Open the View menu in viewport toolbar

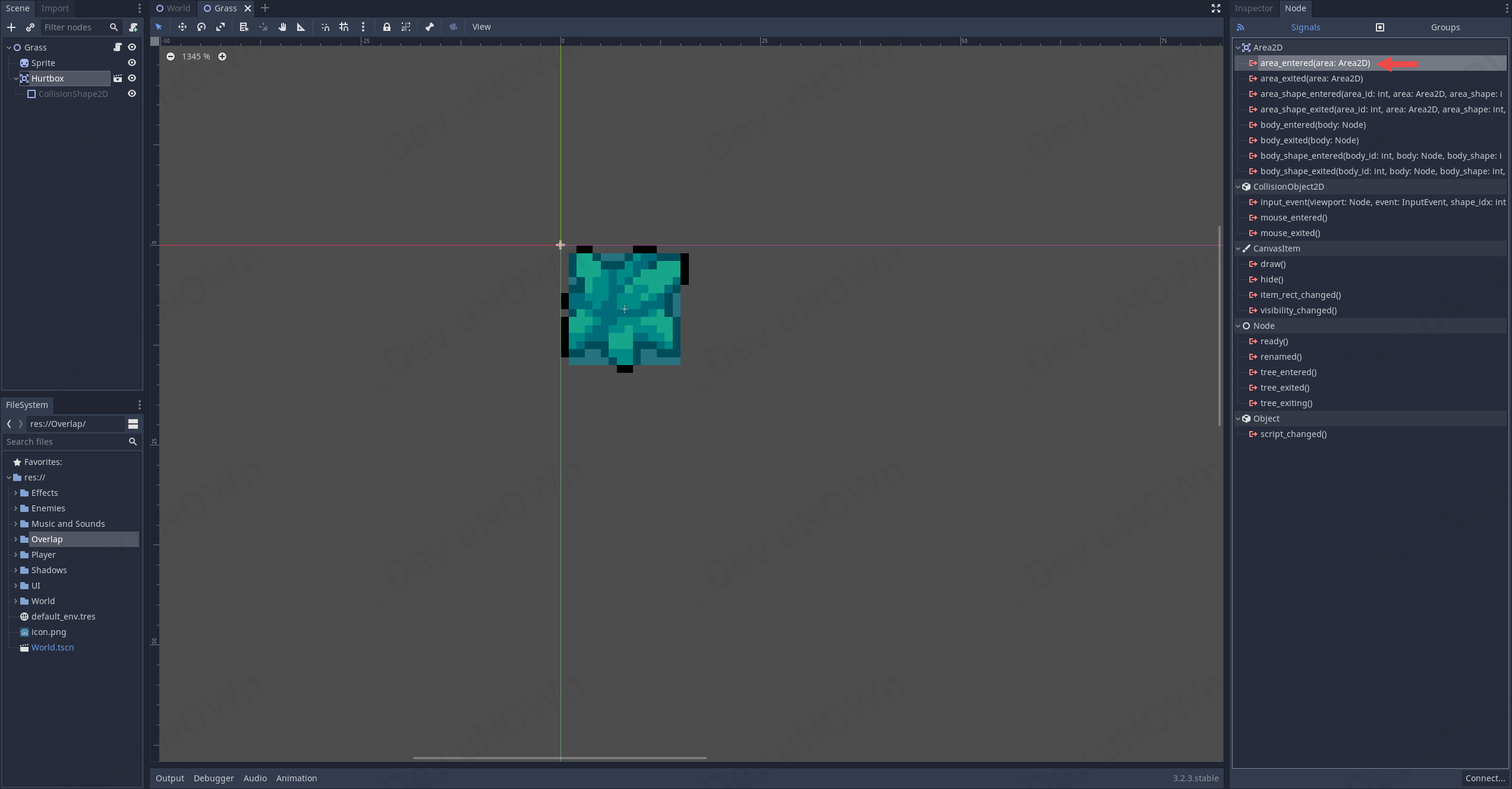[481, 27]
